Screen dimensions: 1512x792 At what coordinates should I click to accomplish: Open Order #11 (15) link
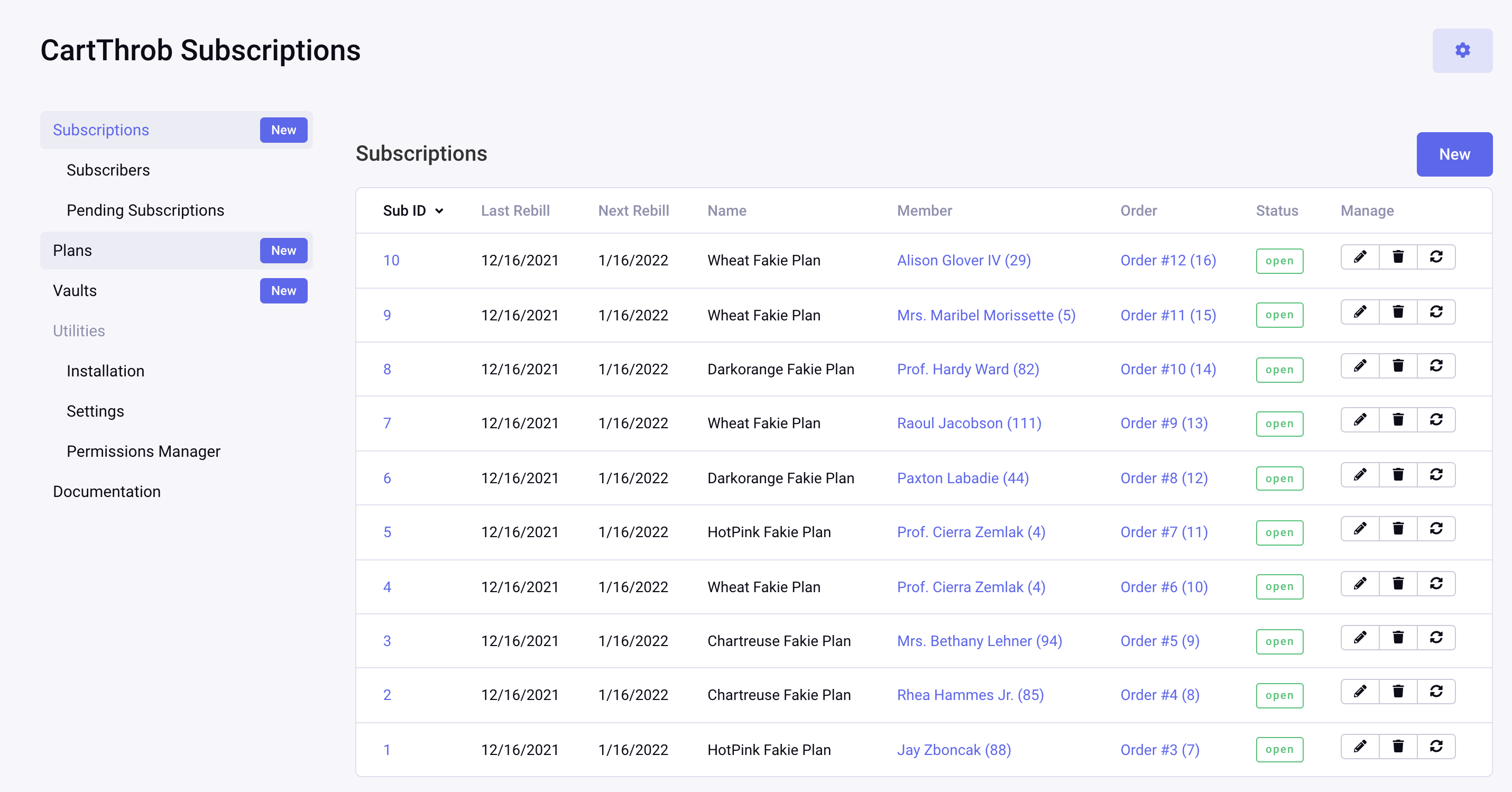[x=1168, y=315]
